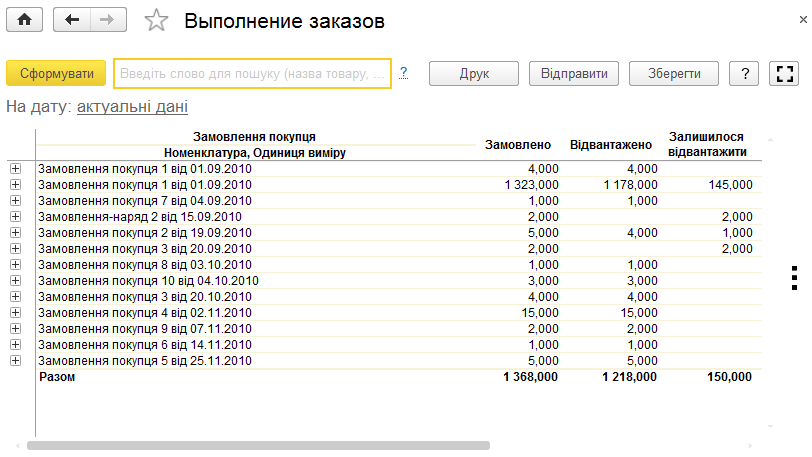Select the Разом total row label
812x457 pixels.
(57, 377)
